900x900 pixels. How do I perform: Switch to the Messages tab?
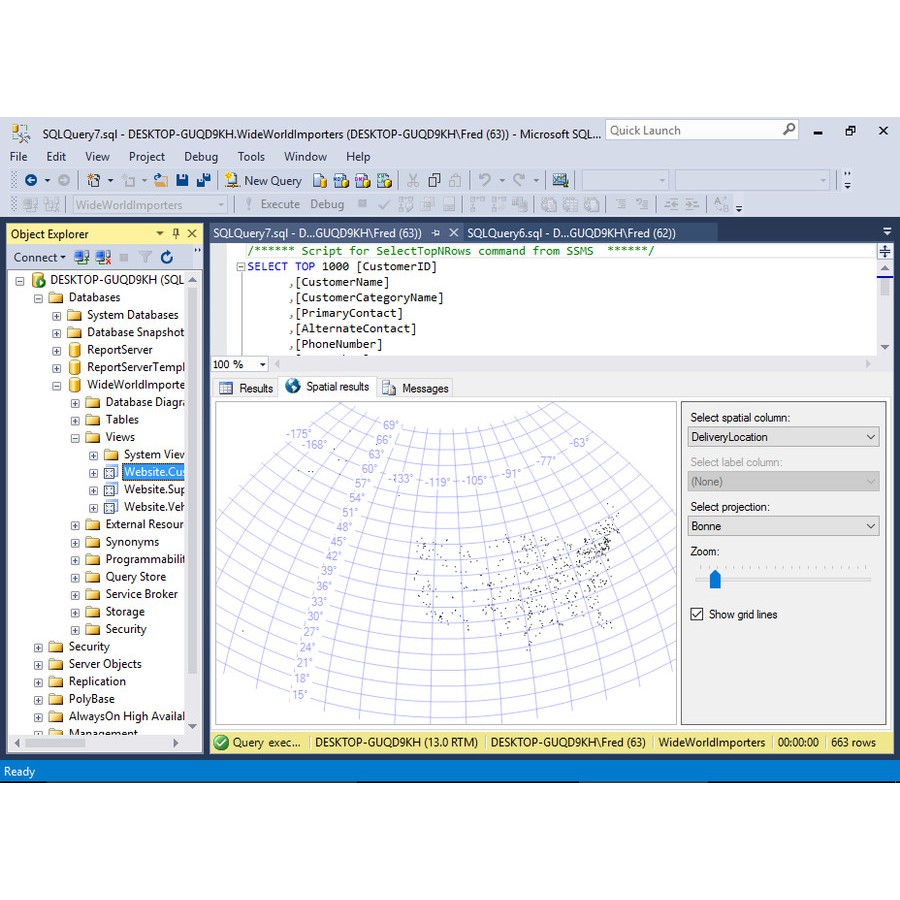pos(415,389)
